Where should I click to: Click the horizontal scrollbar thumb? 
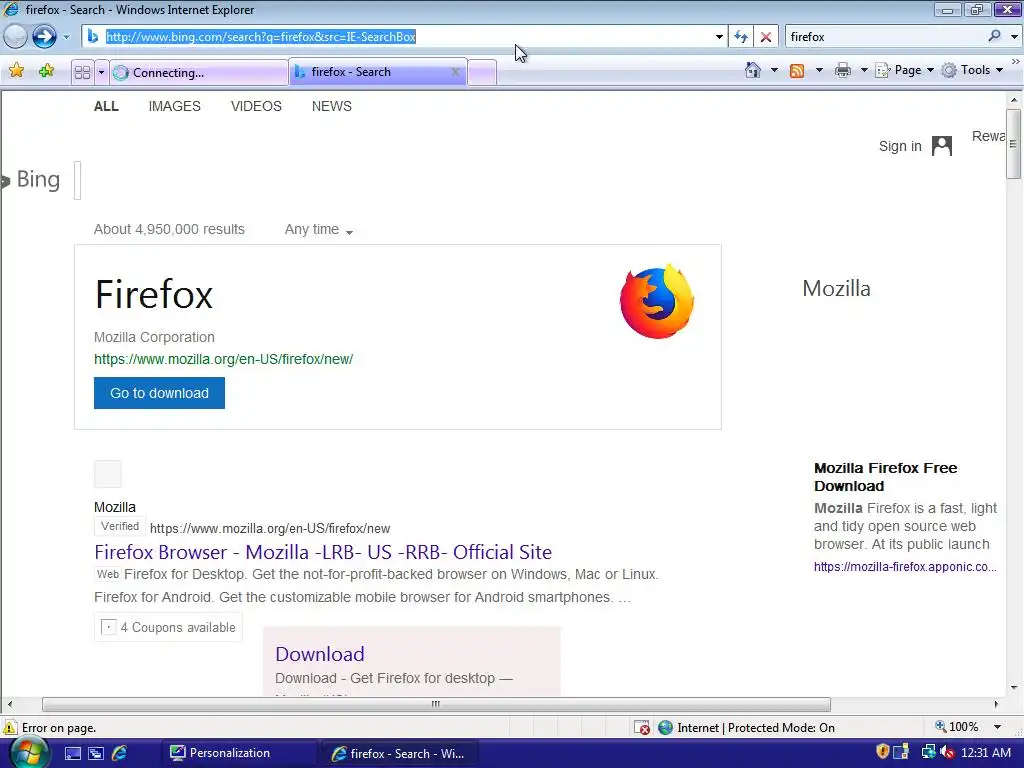pyautogui.click(x=436, y=704)
